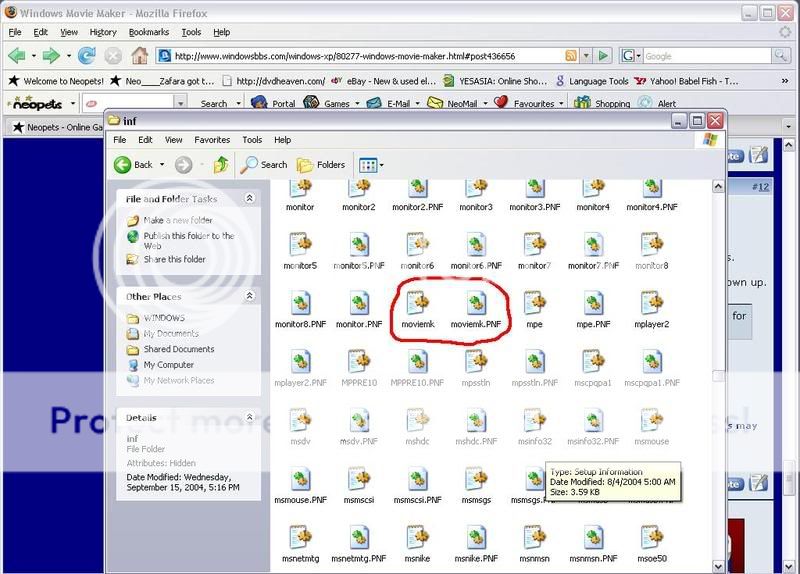The width and height of the screenshot is (800, 574).
Task: Select the mpe.PNF file icon
Action: (593, 304)
